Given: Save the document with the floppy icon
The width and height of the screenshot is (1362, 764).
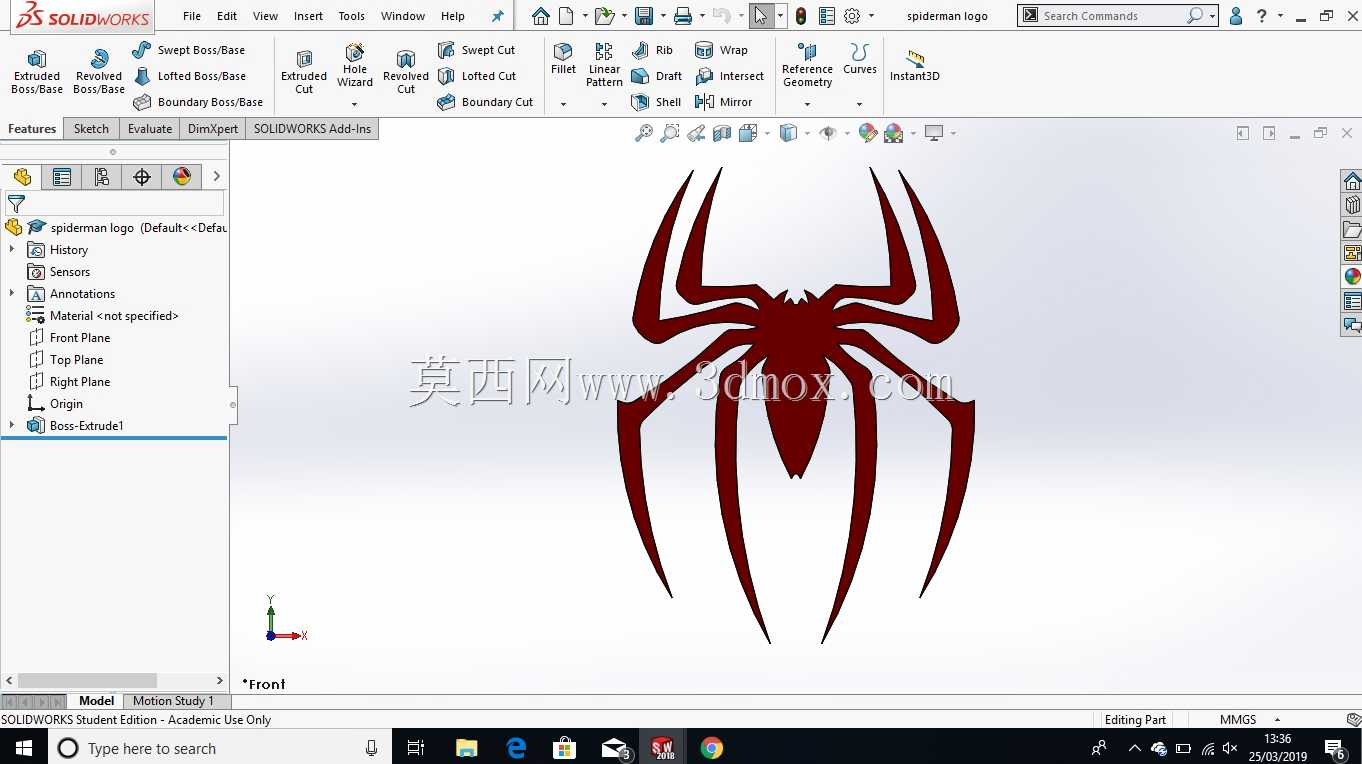Looking at the screenshot, I should point(644,16).
